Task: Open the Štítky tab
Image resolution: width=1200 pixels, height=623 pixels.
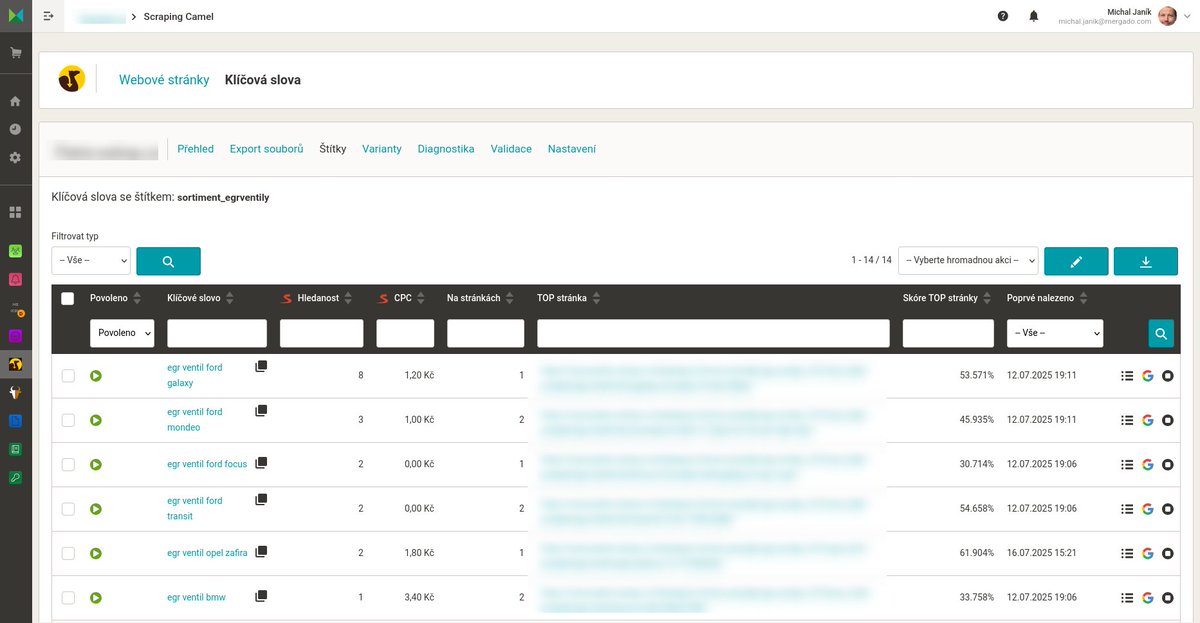Action: coord(332,148)
